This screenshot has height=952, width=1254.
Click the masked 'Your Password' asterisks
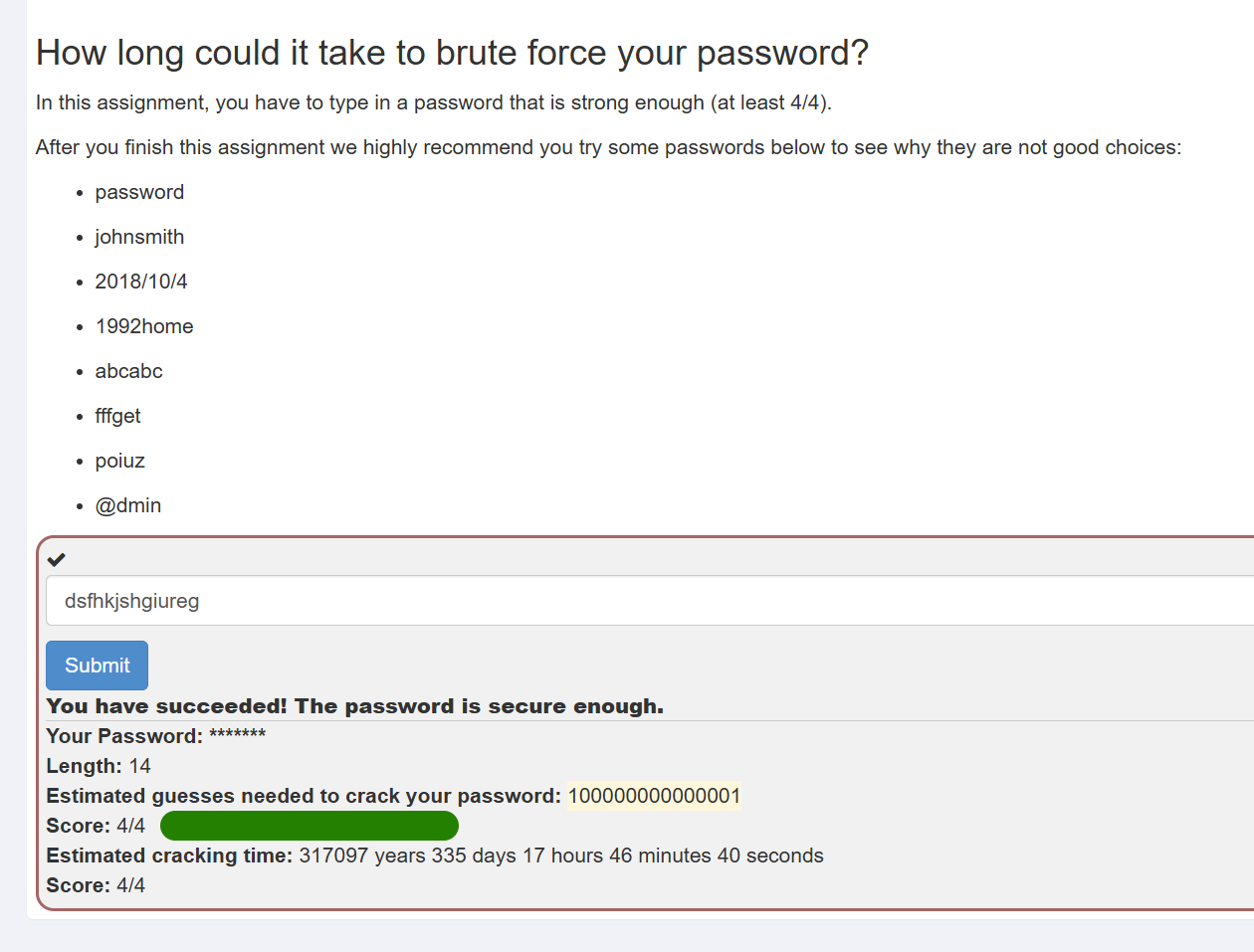[x=237, y=736]
